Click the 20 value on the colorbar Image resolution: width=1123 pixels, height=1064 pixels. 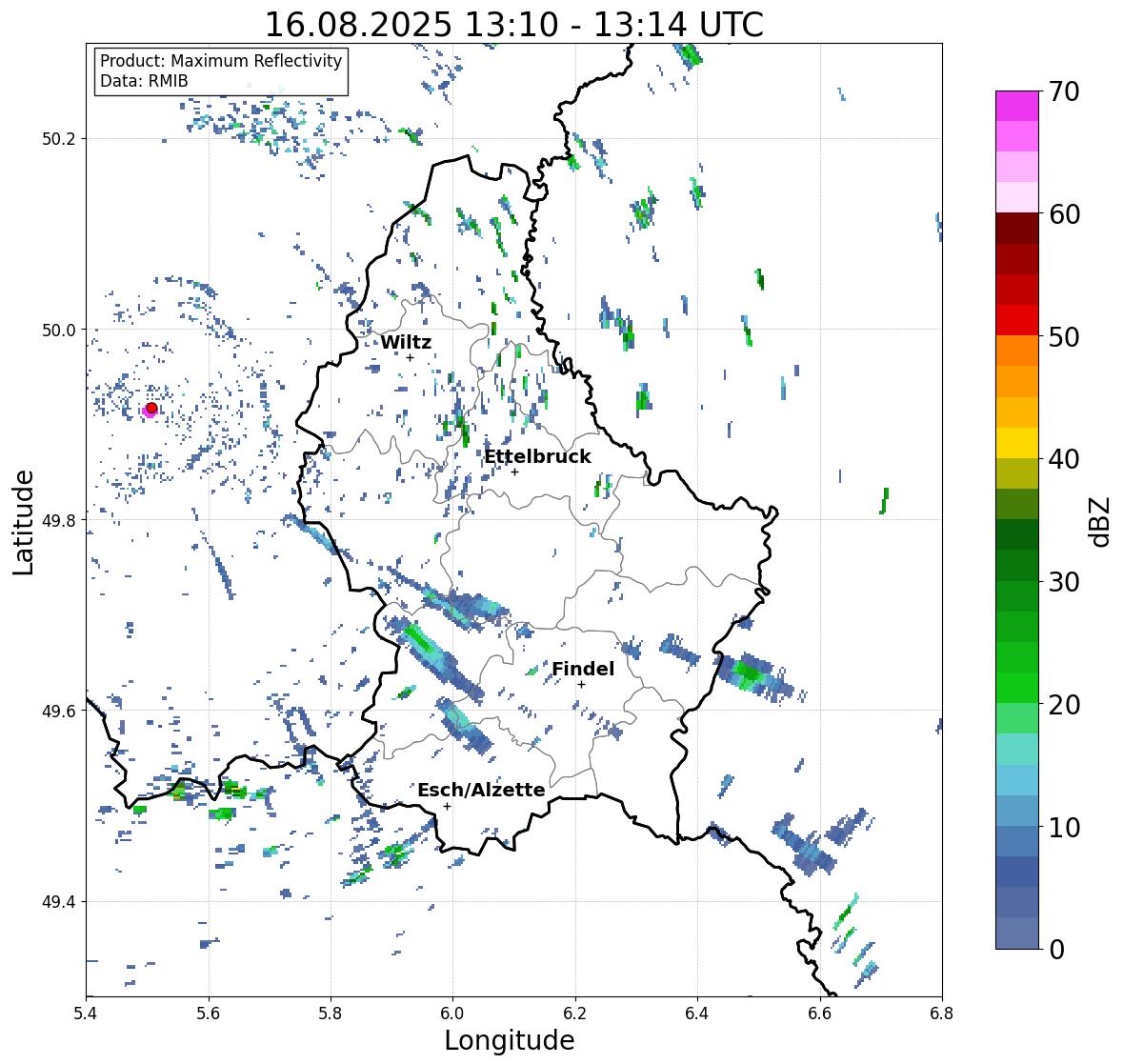click(1064, 705)
